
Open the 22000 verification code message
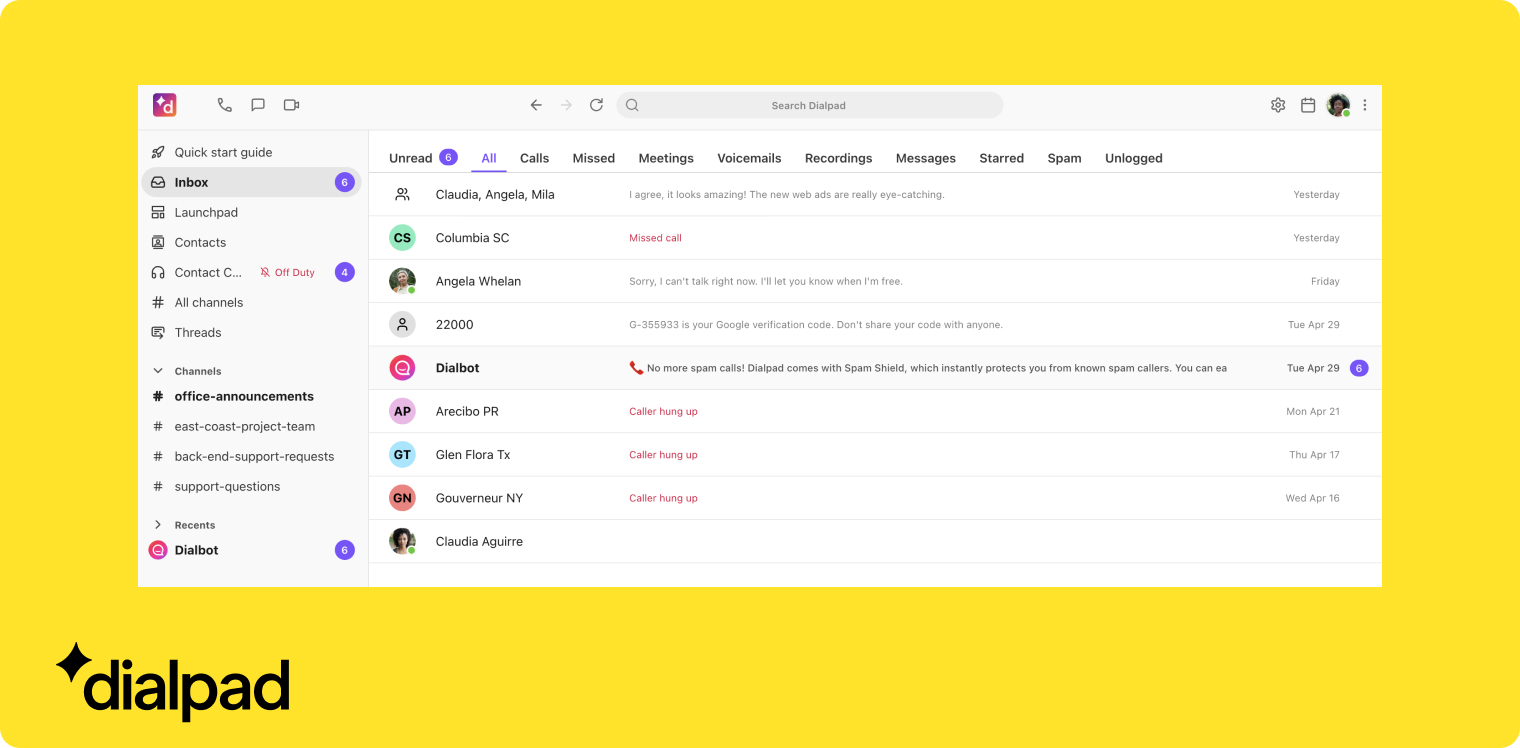tap(875, 324)
